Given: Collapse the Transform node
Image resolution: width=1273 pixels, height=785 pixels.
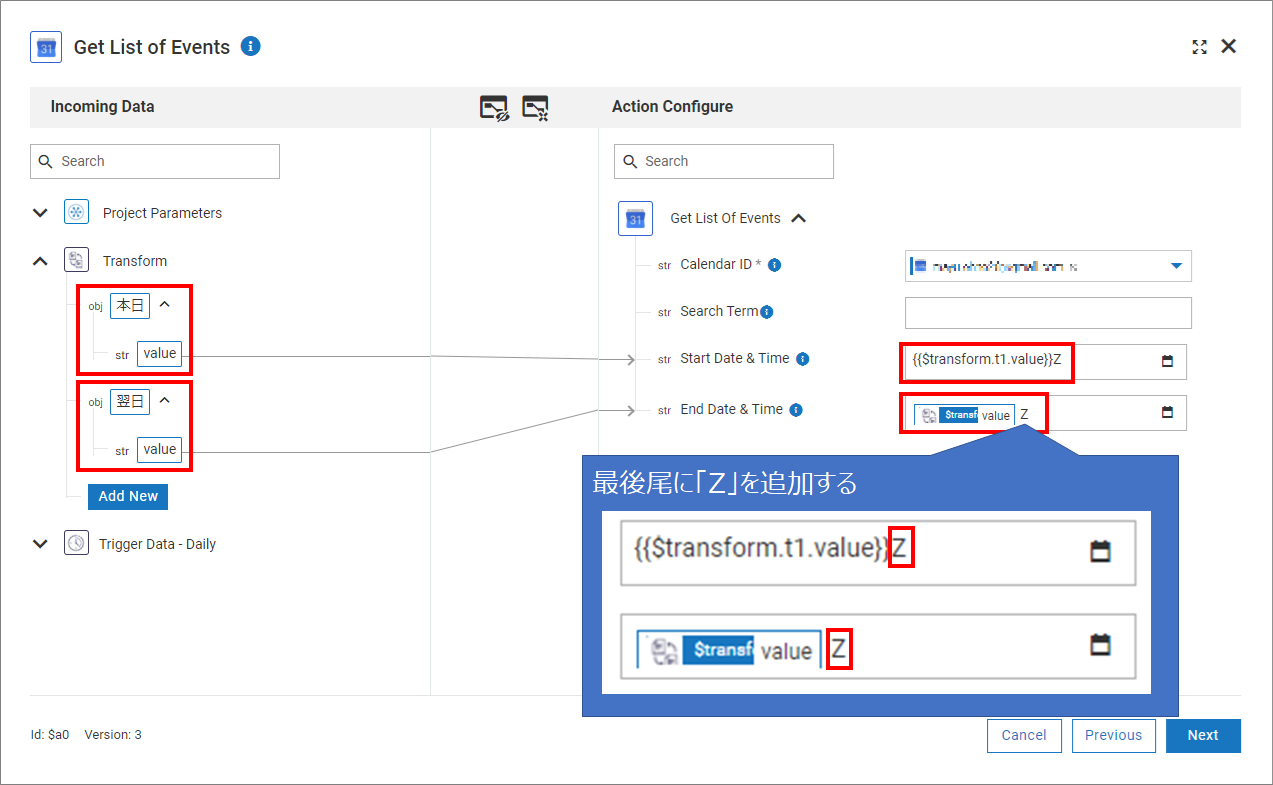Looking at the screenshot, I should (x=40, y=261).
